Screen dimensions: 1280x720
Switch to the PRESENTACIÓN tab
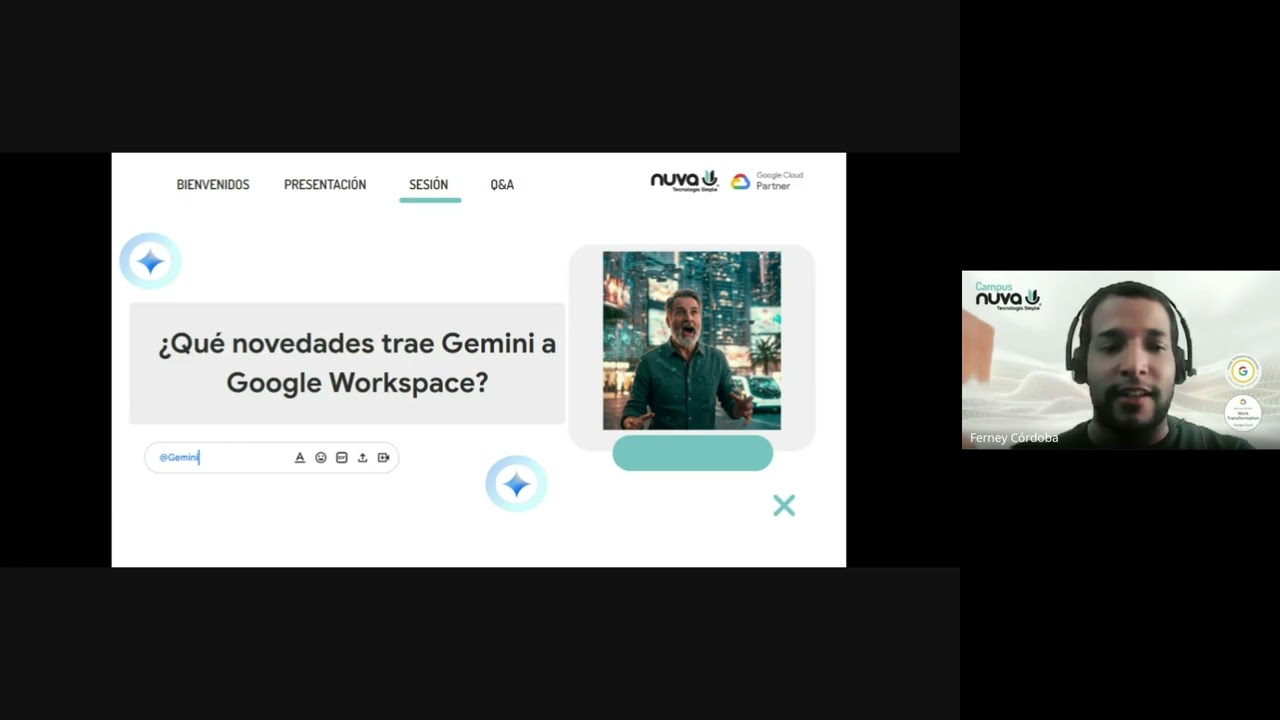coord(325,185)
